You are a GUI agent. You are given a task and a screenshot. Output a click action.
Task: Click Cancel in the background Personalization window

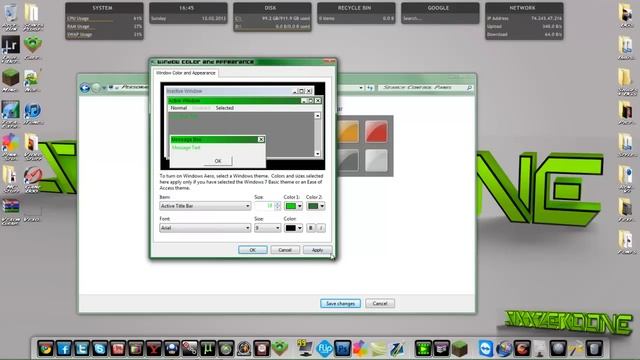pos(380,304)
